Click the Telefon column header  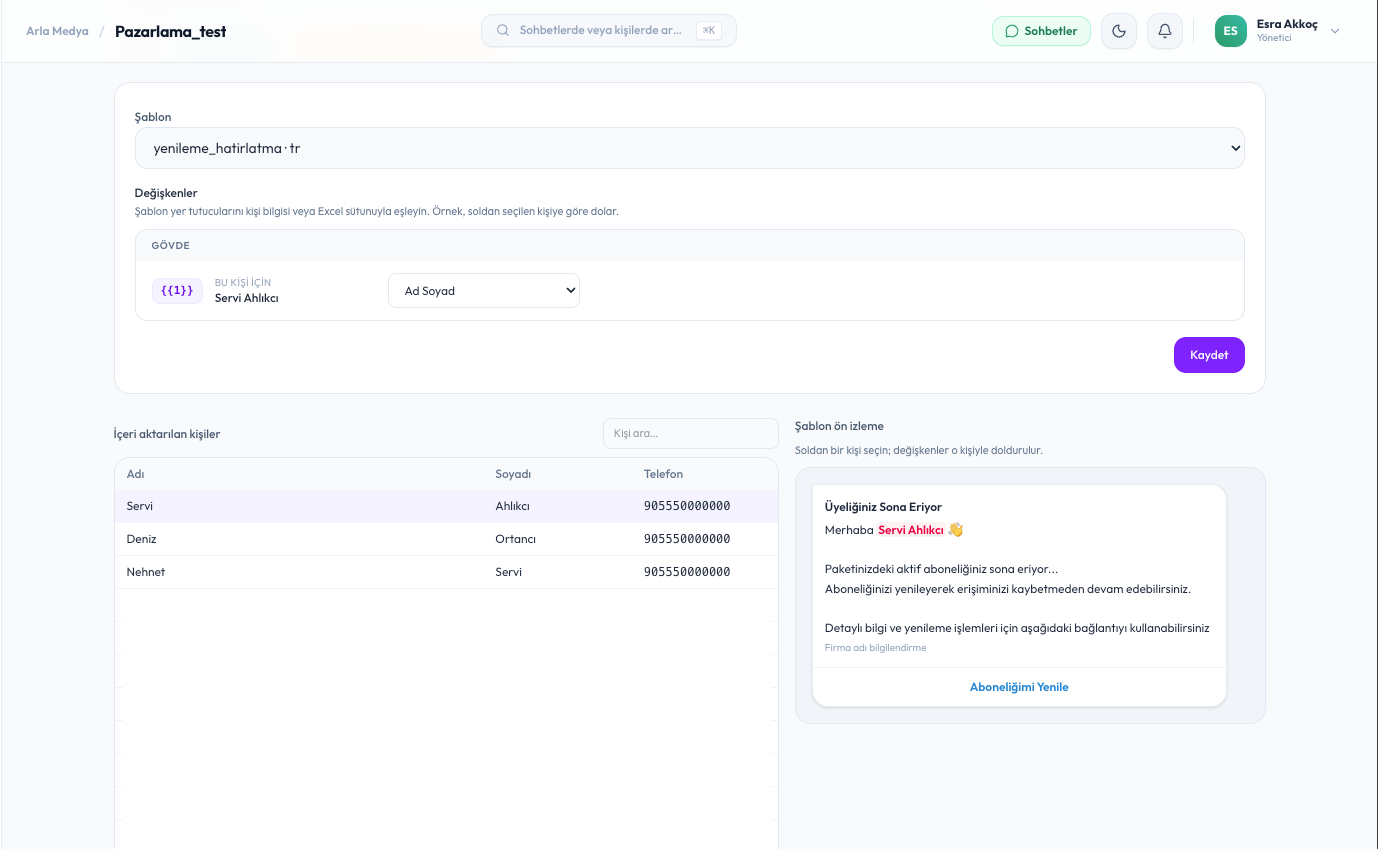tap(664, 474)
